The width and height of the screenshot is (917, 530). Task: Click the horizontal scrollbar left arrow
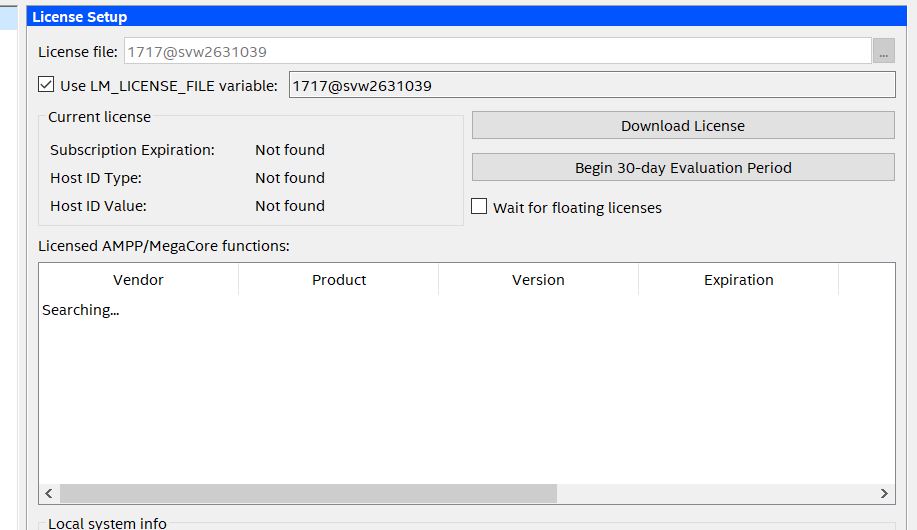[49, 494]
